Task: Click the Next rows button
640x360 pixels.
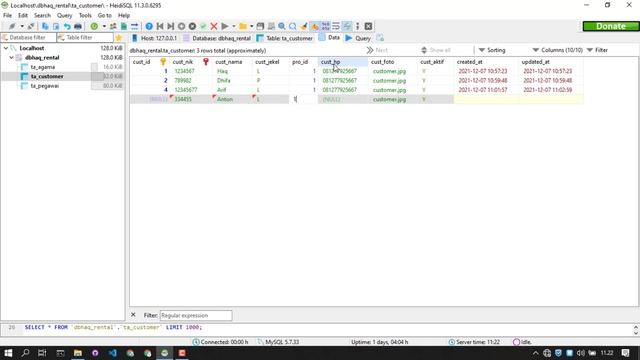Action: tap(377, 50)
